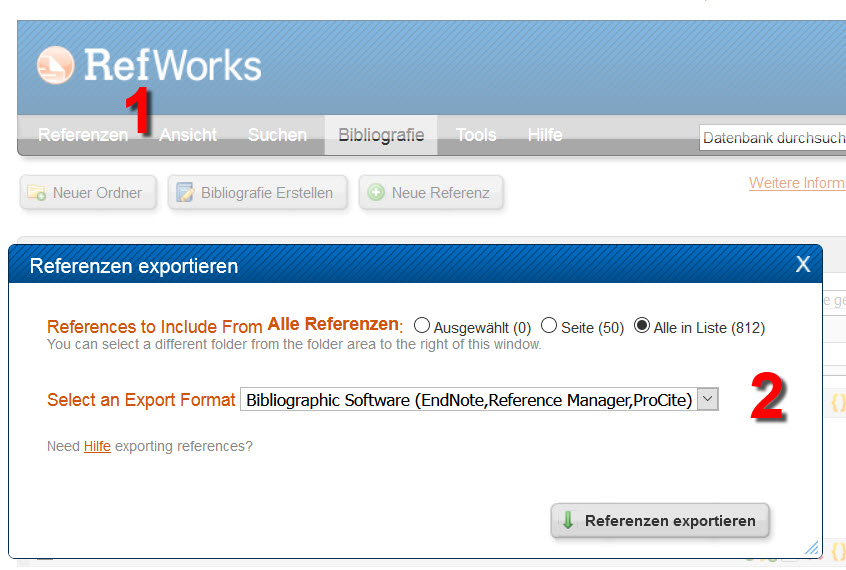The image size is (846, 570).
Task: Open the Ansicht menu
Action: 188,135
